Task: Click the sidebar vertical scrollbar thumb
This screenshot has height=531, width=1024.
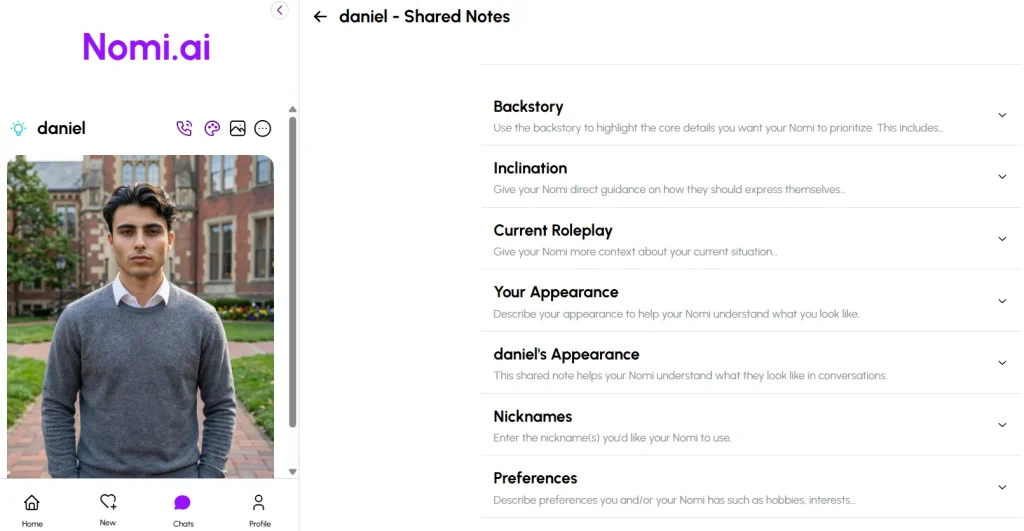Action: (293, 272)
